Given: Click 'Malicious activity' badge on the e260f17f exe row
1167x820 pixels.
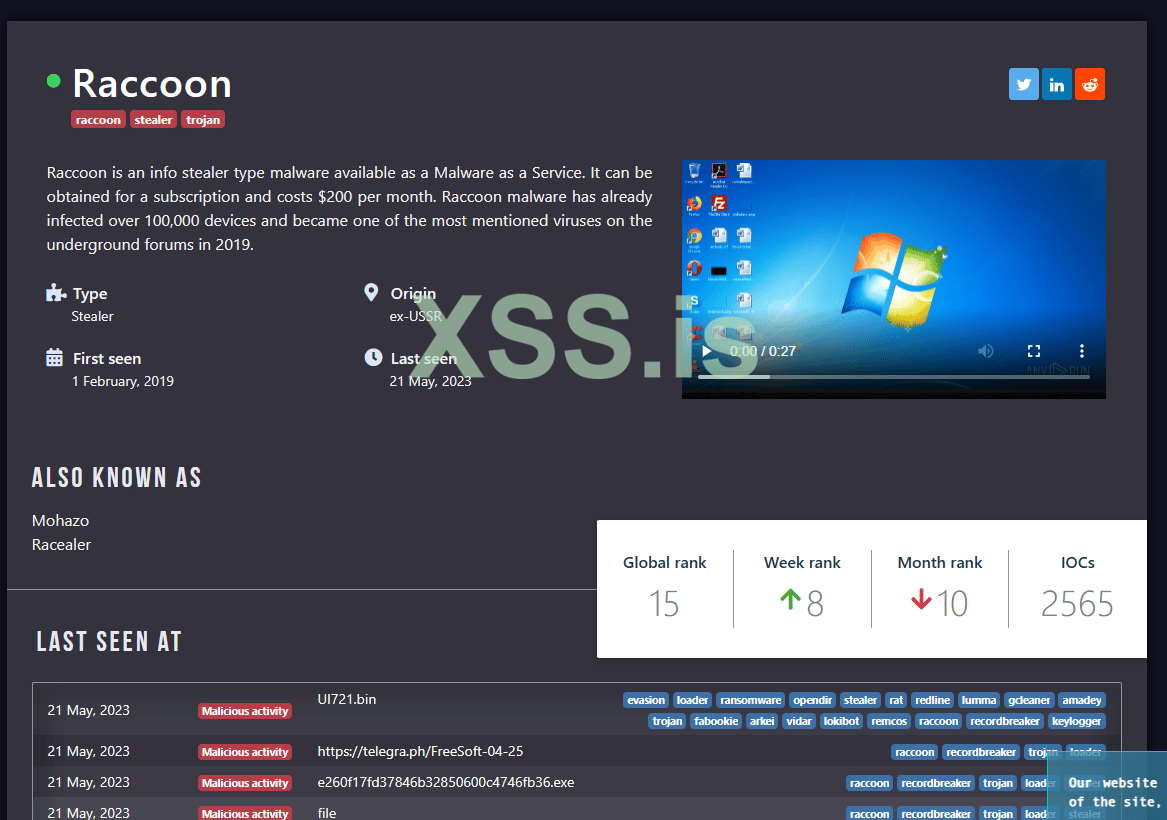Looking at the screenshot, I should point(245,784).
